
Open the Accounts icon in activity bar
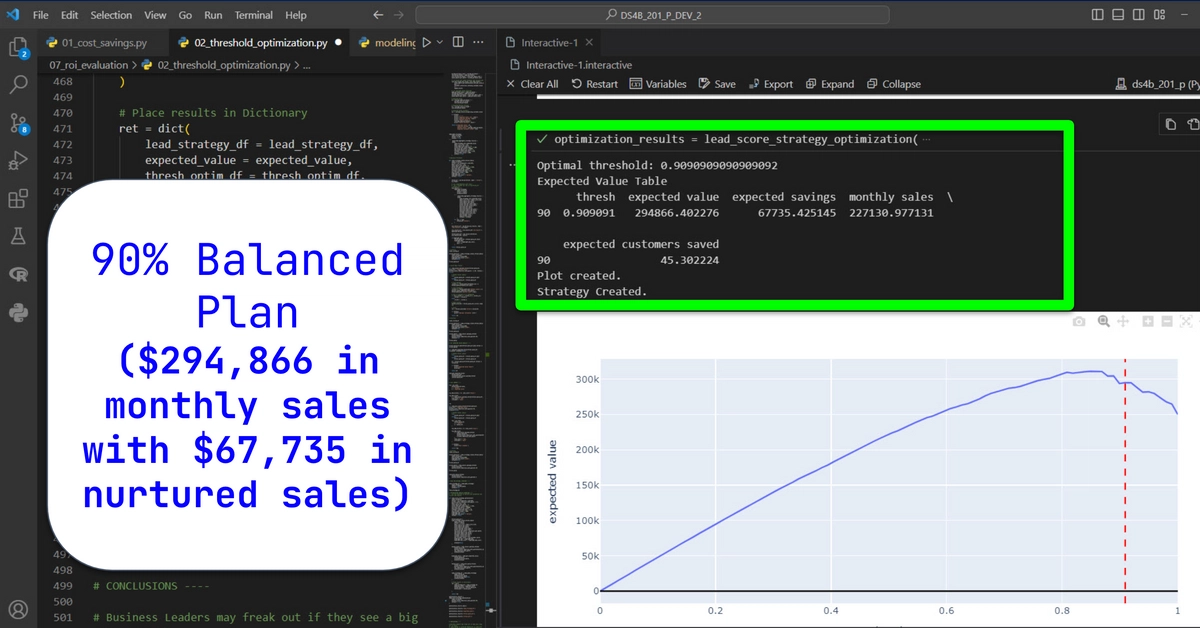tap(18, 609)
